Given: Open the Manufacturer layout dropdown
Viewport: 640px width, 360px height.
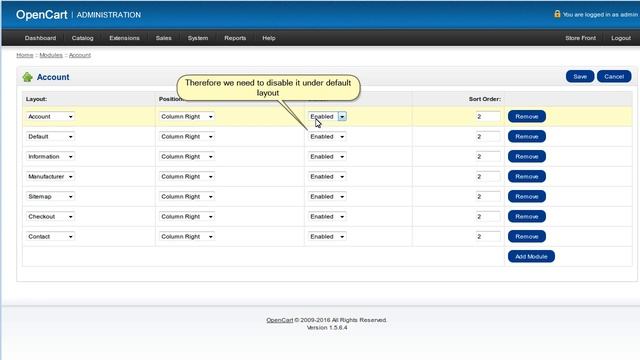Looking at the screenshot, I should click(x=50, y=176).
